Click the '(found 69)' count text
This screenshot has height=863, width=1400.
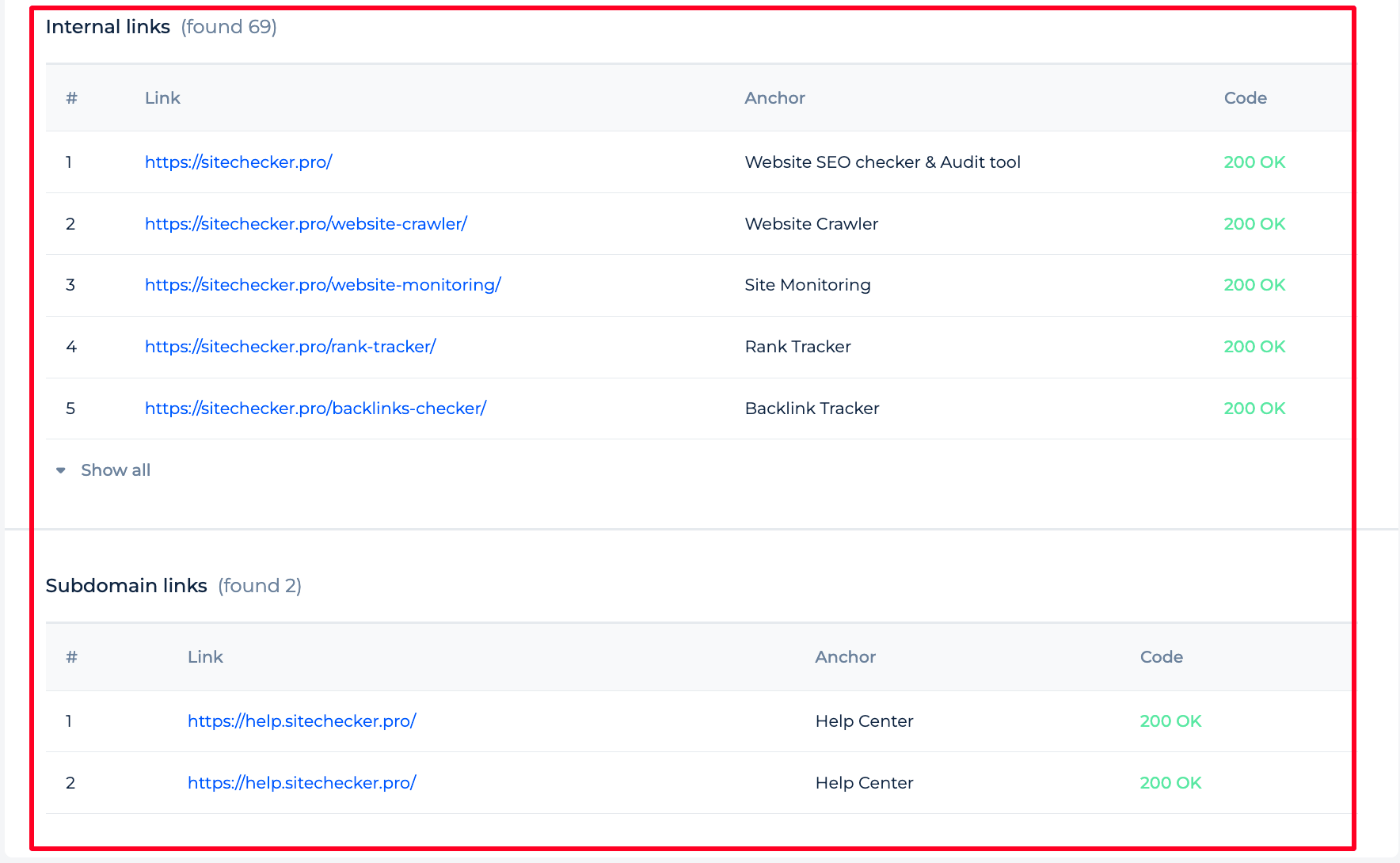coord(229,27)
